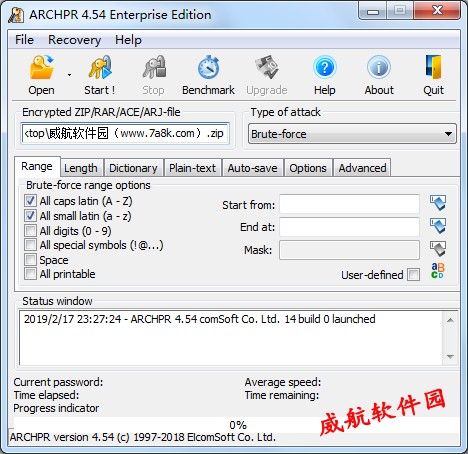Click the Quit door icon
The image size is (468, 454).
434,68
